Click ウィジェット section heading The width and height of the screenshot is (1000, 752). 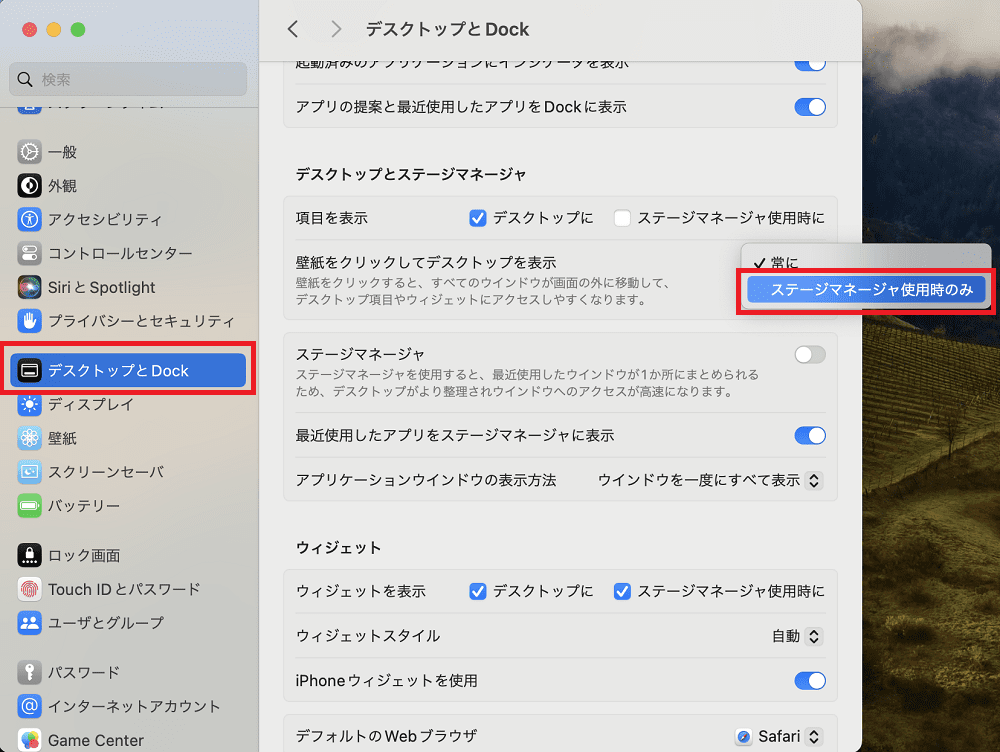[339, 548]
